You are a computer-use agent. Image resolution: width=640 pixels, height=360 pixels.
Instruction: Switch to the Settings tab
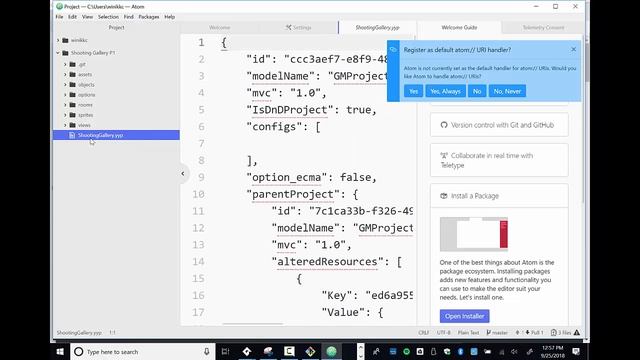tap(298, 27)
